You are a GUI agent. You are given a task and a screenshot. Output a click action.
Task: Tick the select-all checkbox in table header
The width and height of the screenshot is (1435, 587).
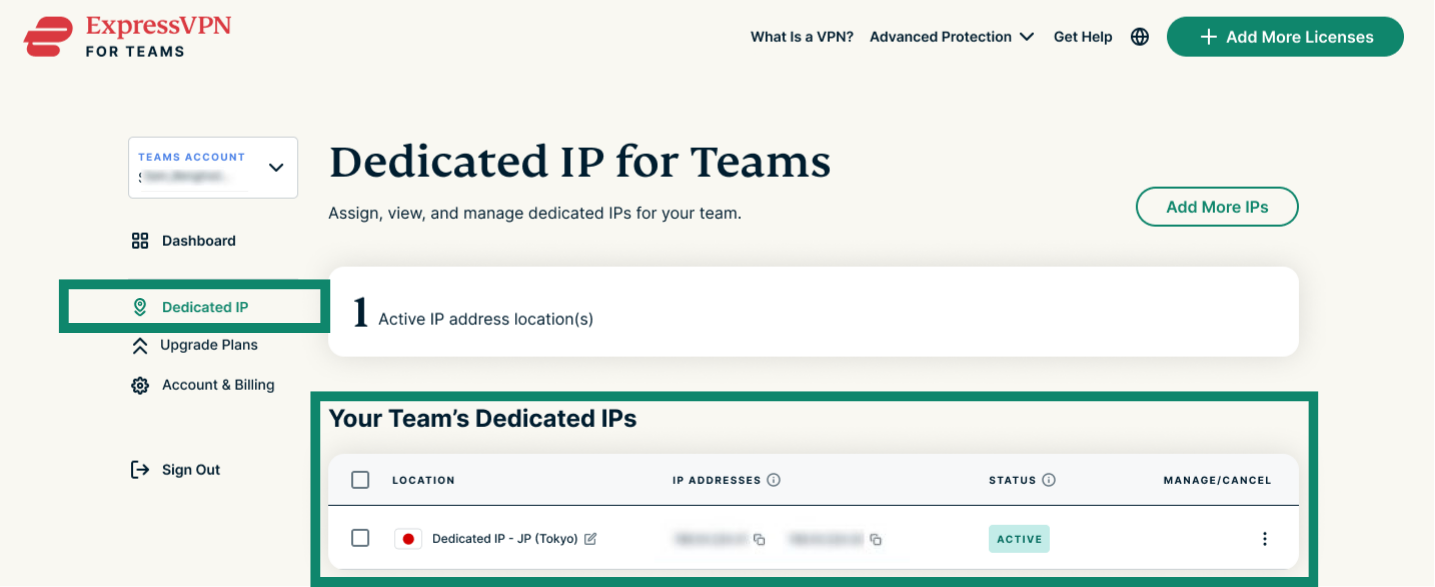coord(360,480)
